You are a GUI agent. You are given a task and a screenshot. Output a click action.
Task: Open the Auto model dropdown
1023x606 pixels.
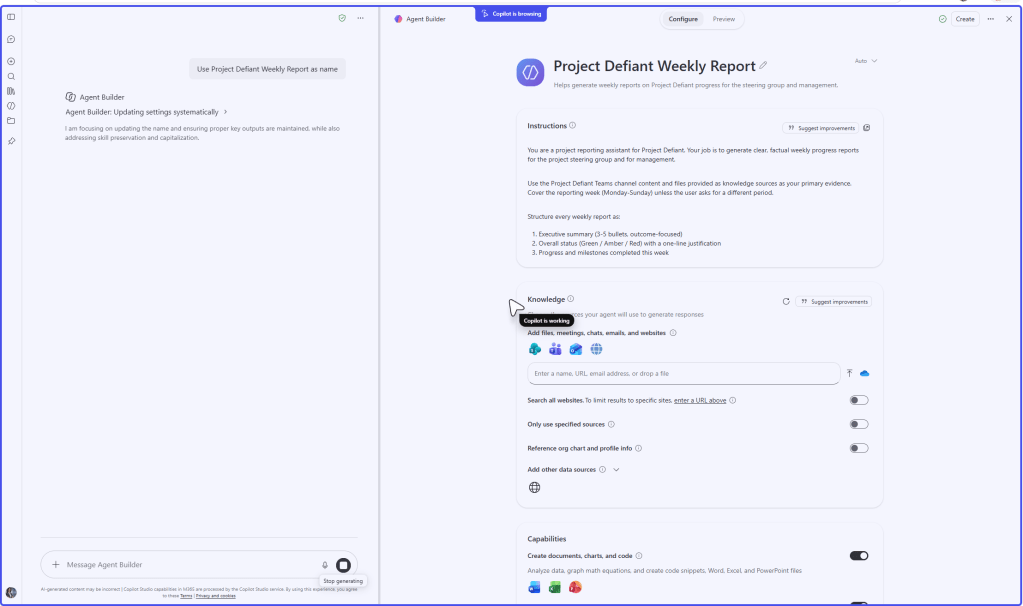(x=866, y=61)
